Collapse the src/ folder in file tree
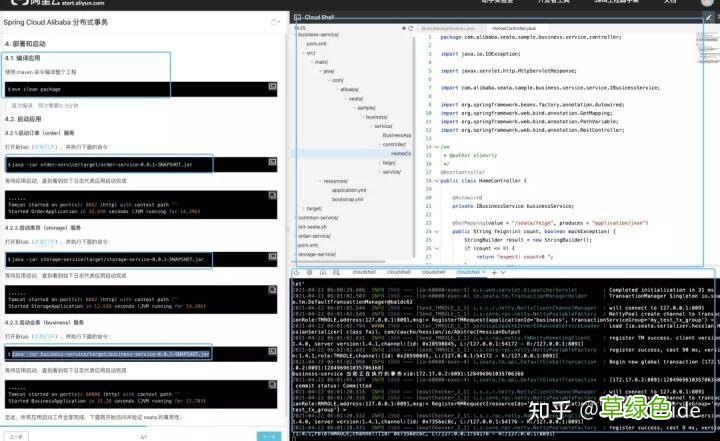This screenshot has width=720, height=441. pos(304,53)
